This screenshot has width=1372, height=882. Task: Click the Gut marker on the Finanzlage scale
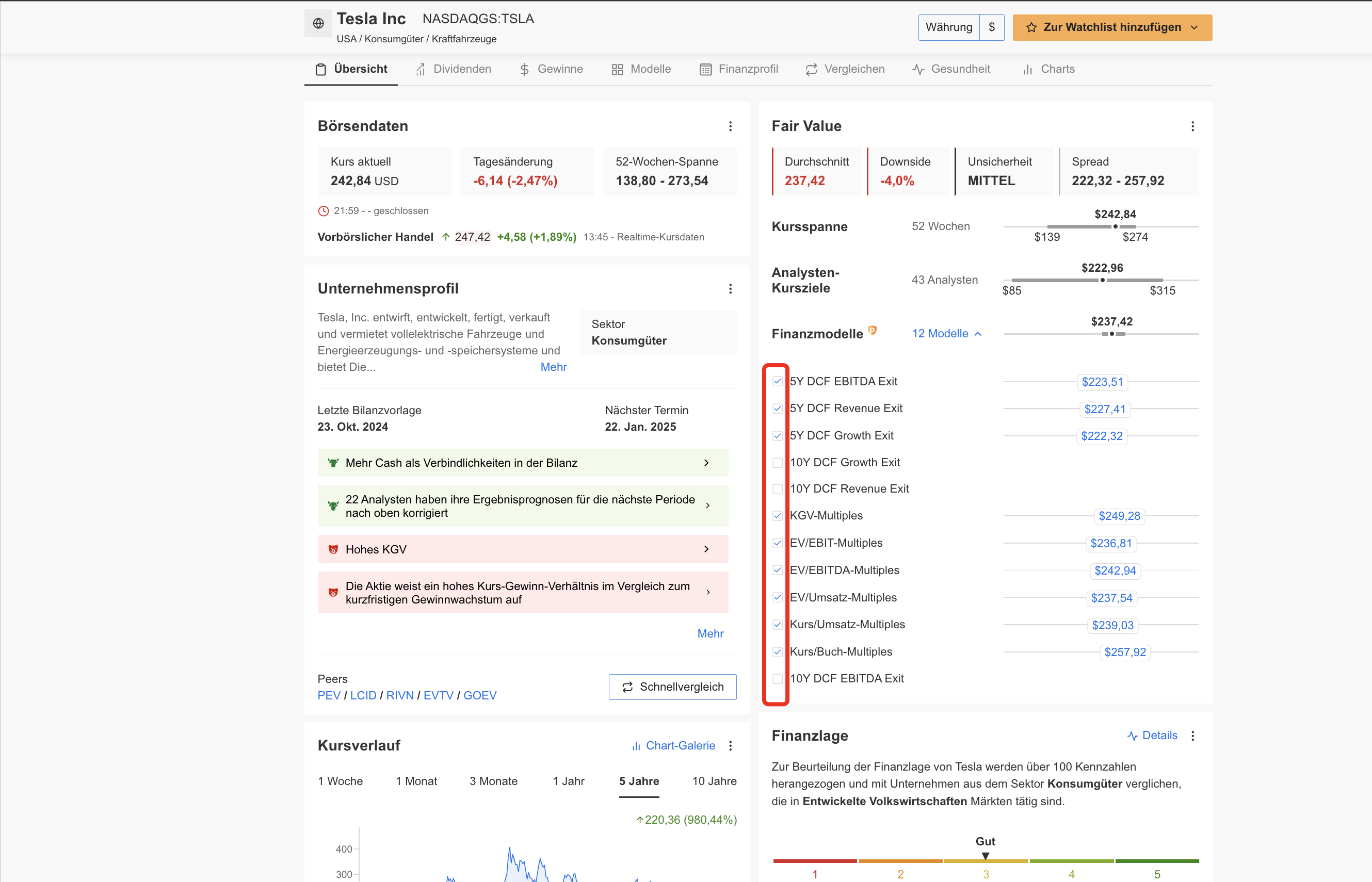[x=986, y=856]
